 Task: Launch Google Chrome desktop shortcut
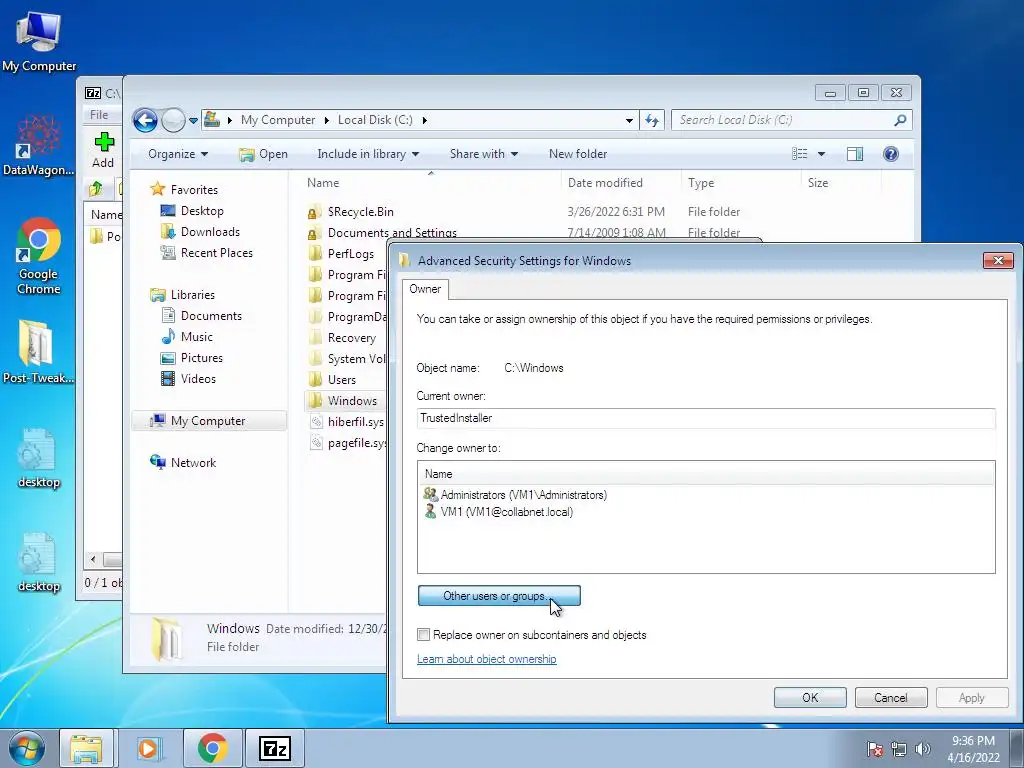coord(39,256)
